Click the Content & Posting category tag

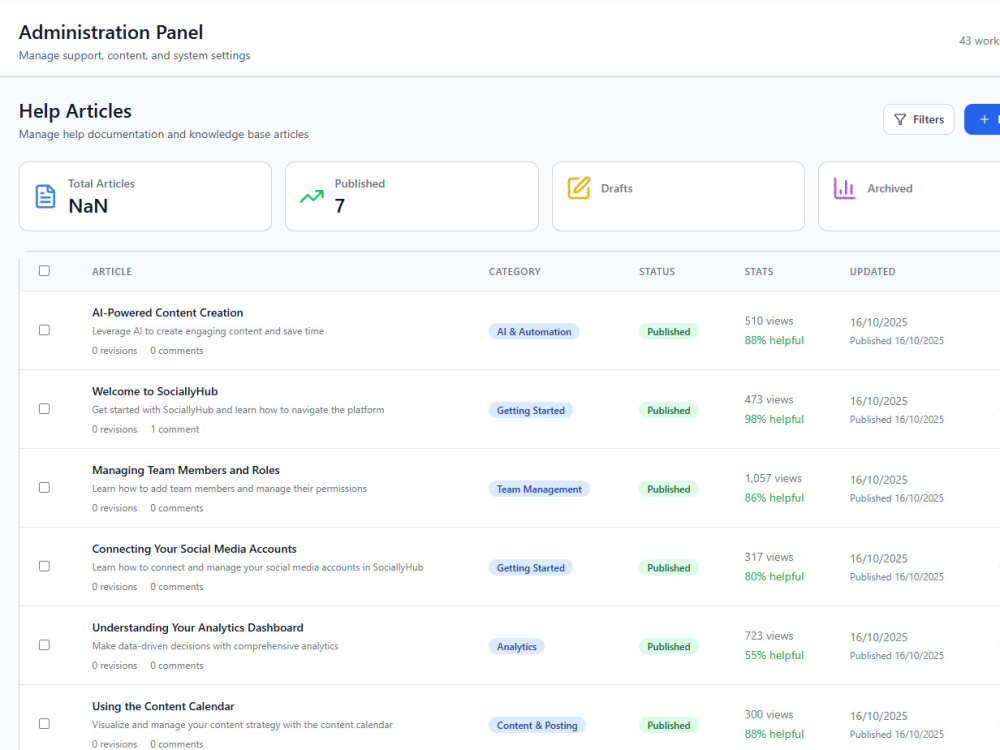coord(537,725)
